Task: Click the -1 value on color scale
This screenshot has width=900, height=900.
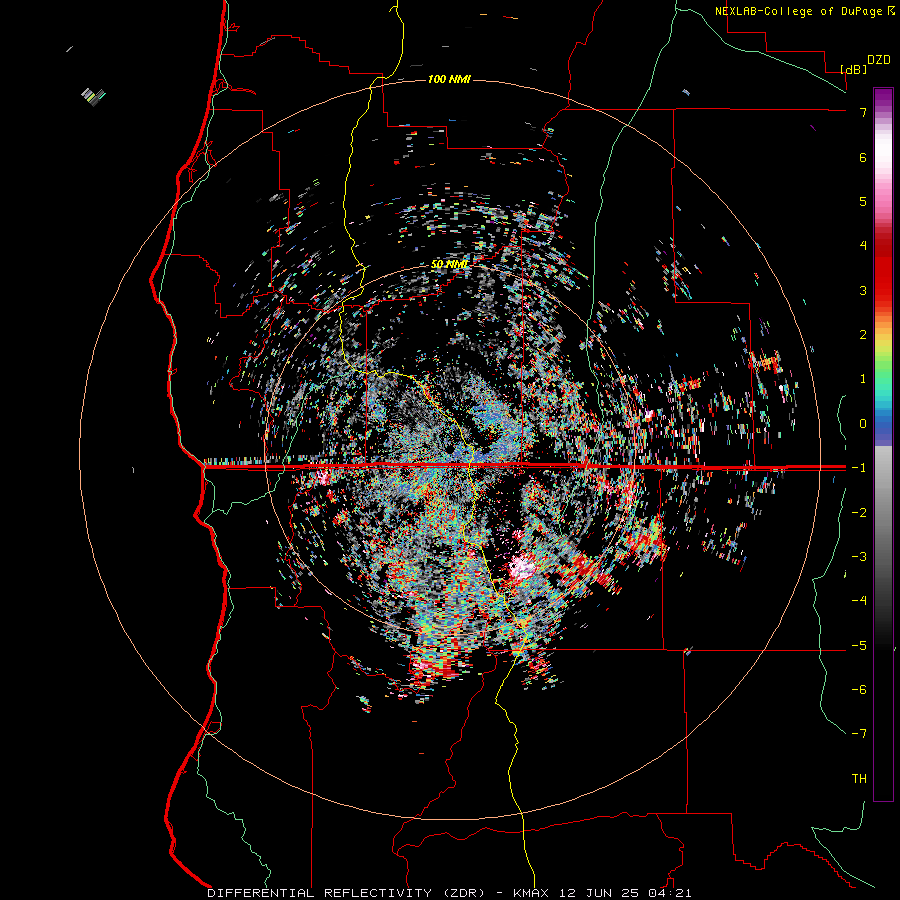Action: (859, 468)
